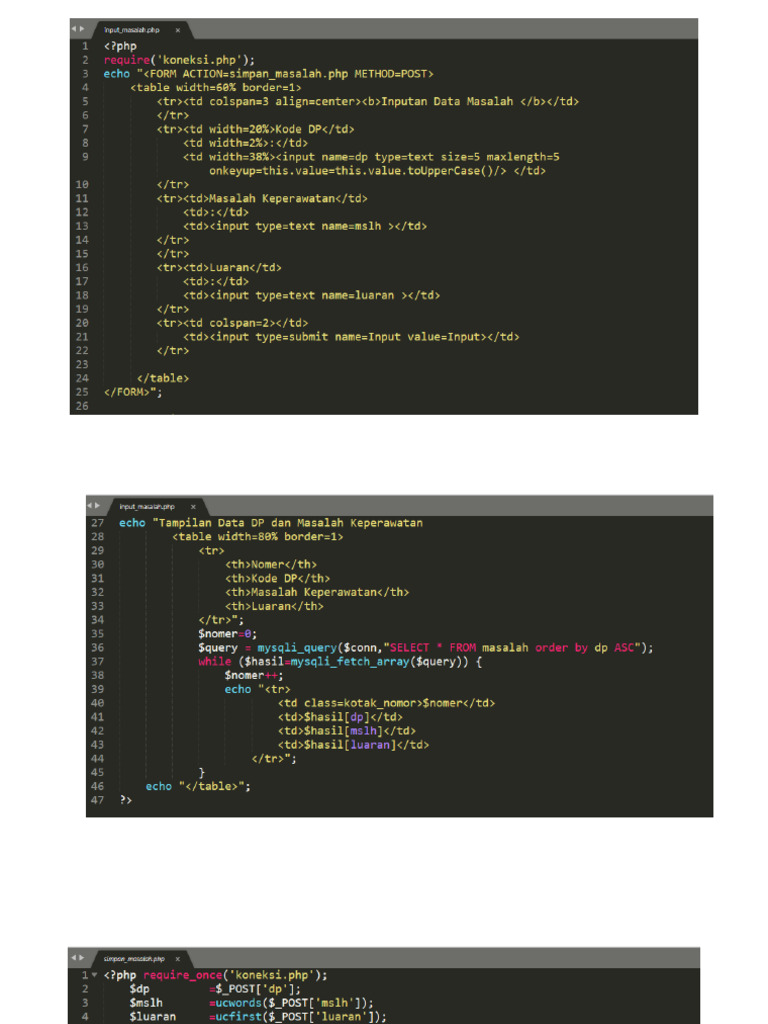Click the $dp =$_POST['dp']; line
The width and height of the screenshot is (768, 1024).
pos(216,989)
